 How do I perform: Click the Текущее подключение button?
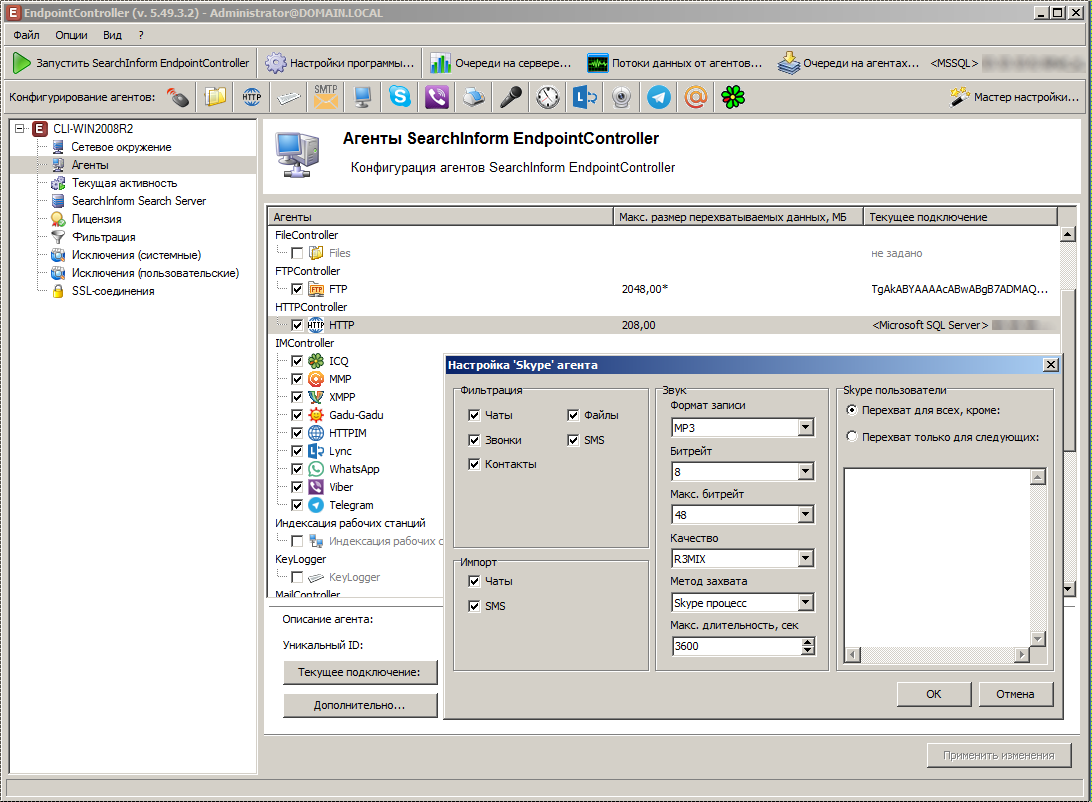(x=359, y=673)
